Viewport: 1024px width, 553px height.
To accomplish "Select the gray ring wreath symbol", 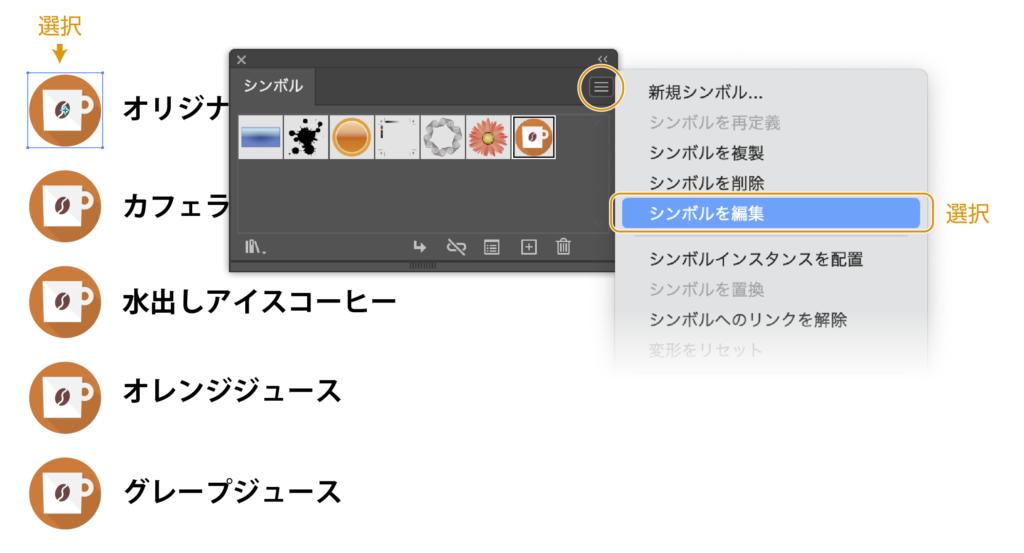I will click(x=443, y=137).
